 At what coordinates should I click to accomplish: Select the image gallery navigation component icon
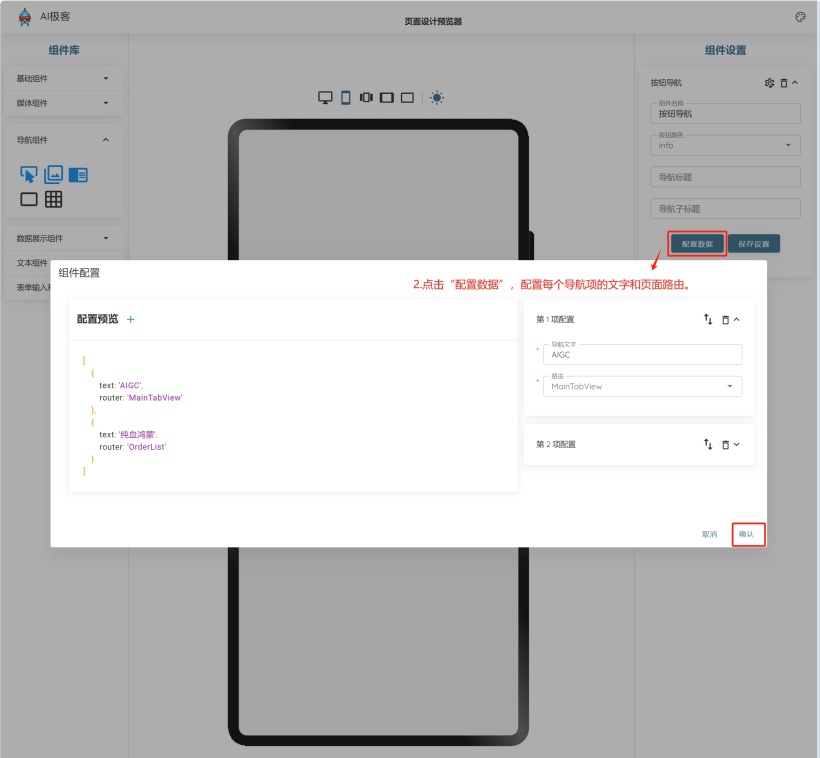(x=54, y=174)
